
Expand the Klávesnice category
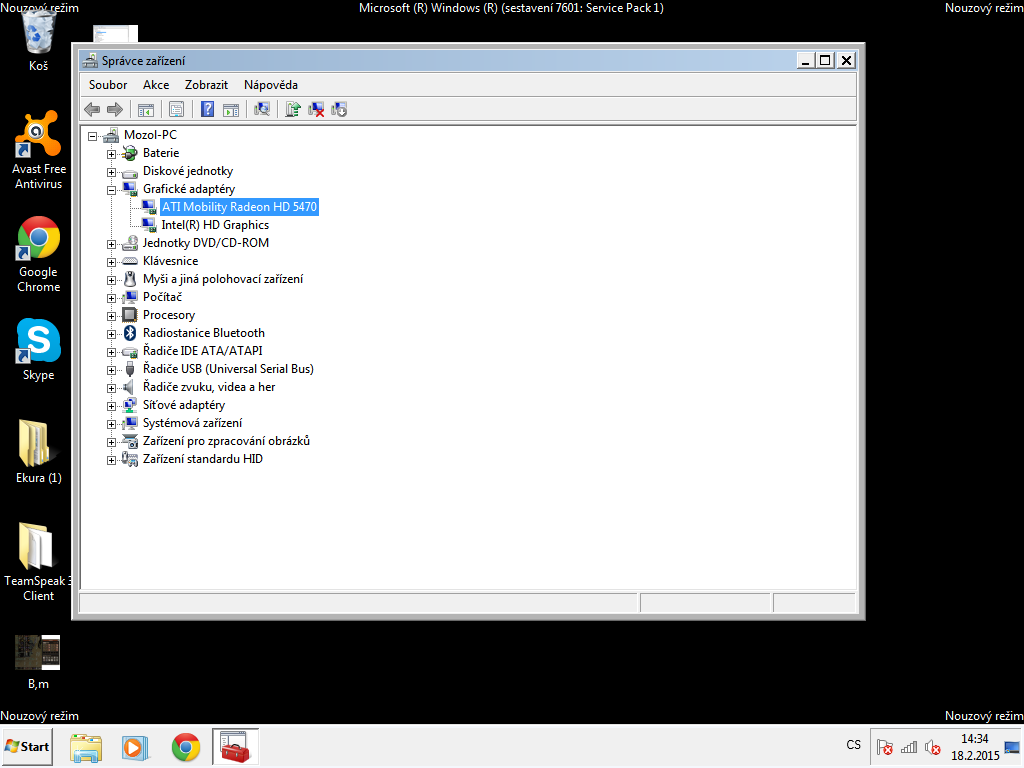[112, 263]
